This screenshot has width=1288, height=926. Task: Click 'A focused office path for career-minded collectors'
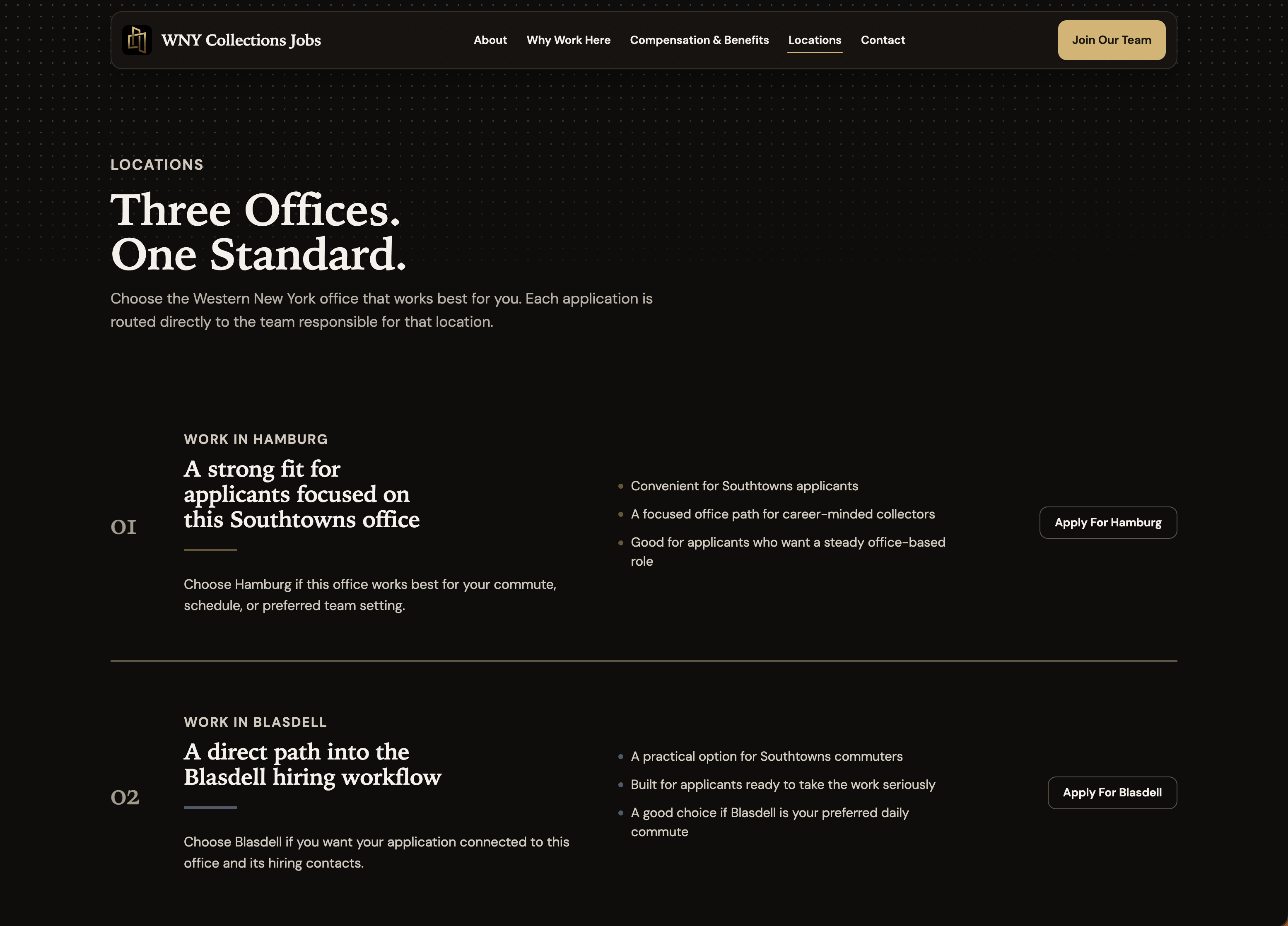(783, 514)
